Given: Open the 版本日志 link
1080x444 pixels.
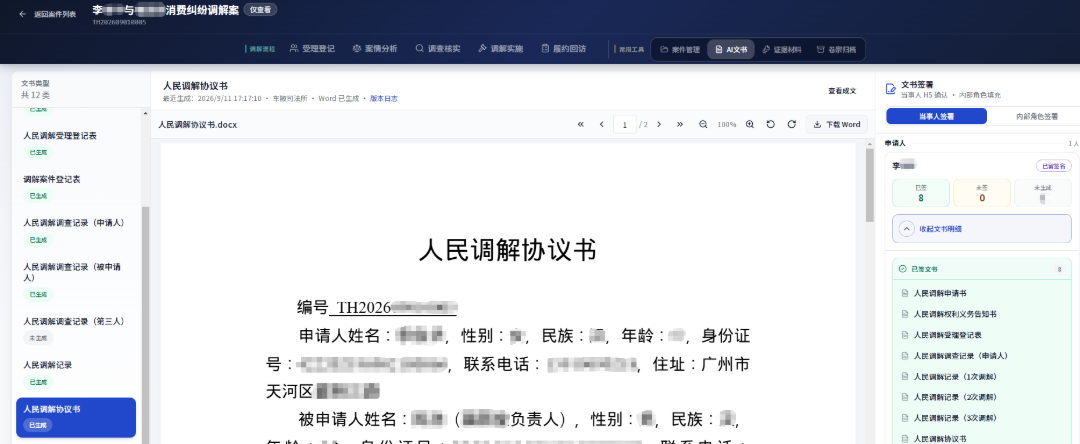Looking at the screenshot, I should pyautogui.click(x=384, y=98).
